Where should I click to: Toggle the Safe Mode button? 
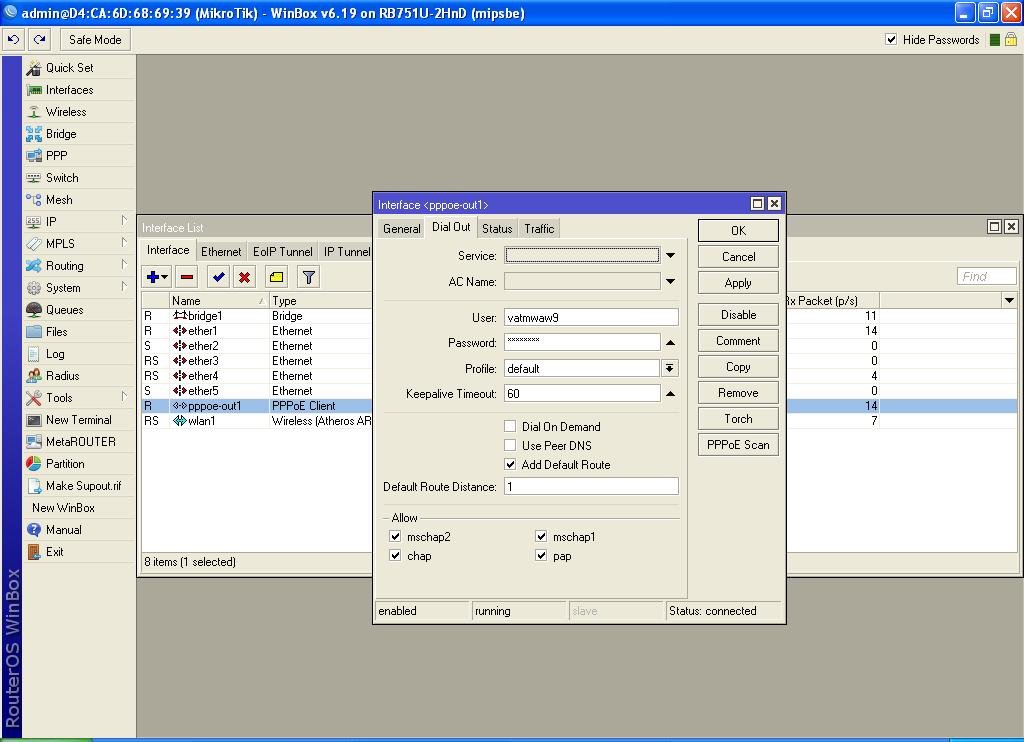click(x=95, y=40)
